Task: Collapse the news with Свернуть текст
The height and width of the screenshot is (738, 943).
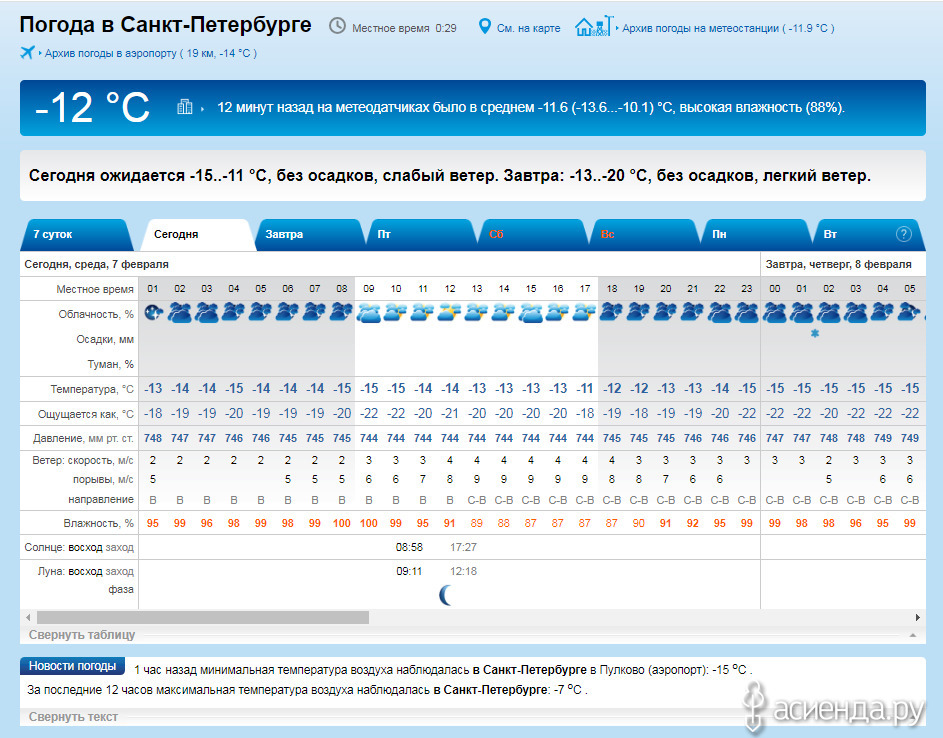Action: [73, 716]
